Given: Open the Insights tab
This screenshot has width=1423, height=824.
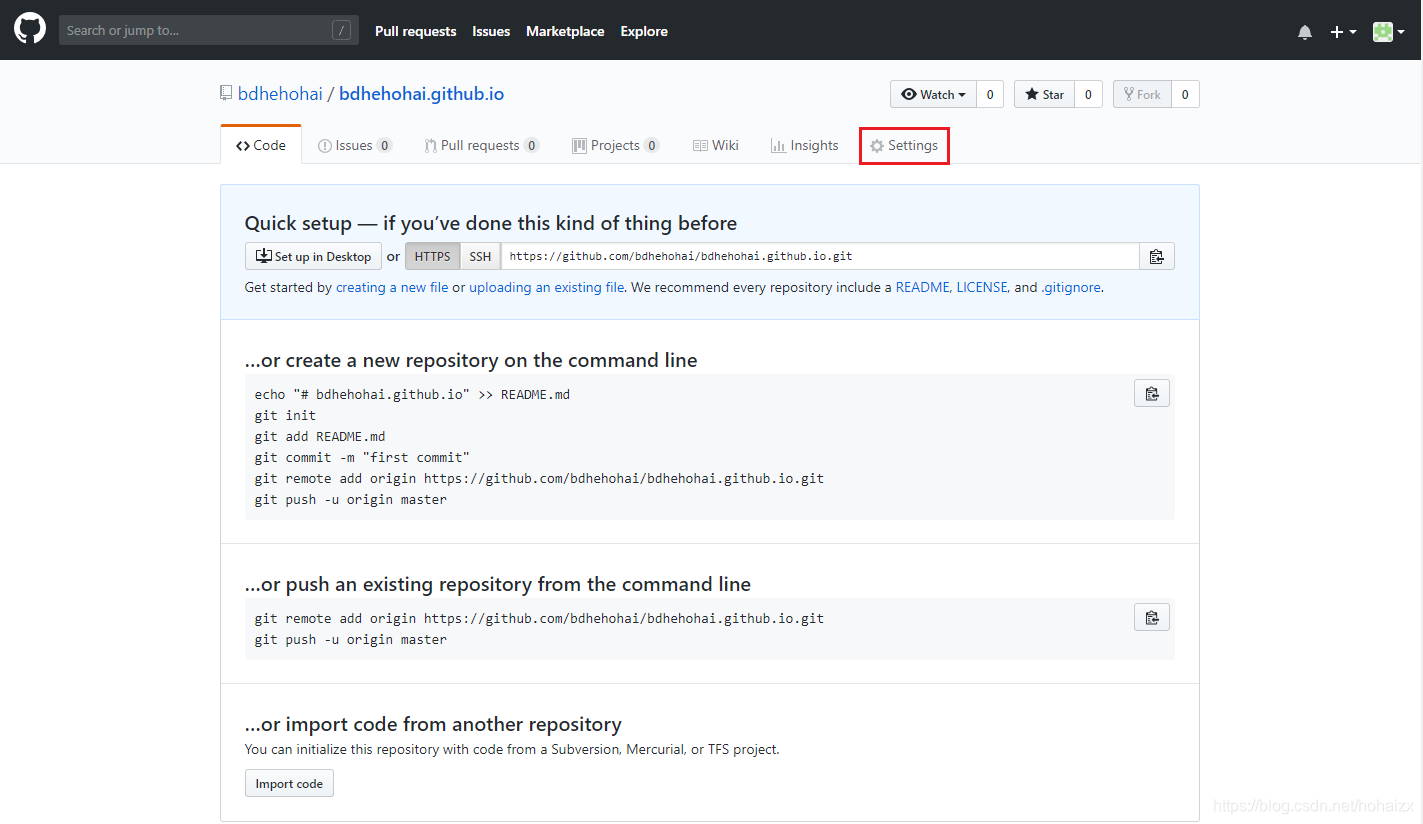Looking at the screenshot, I should pyautogui.click(x=805, y=145).
